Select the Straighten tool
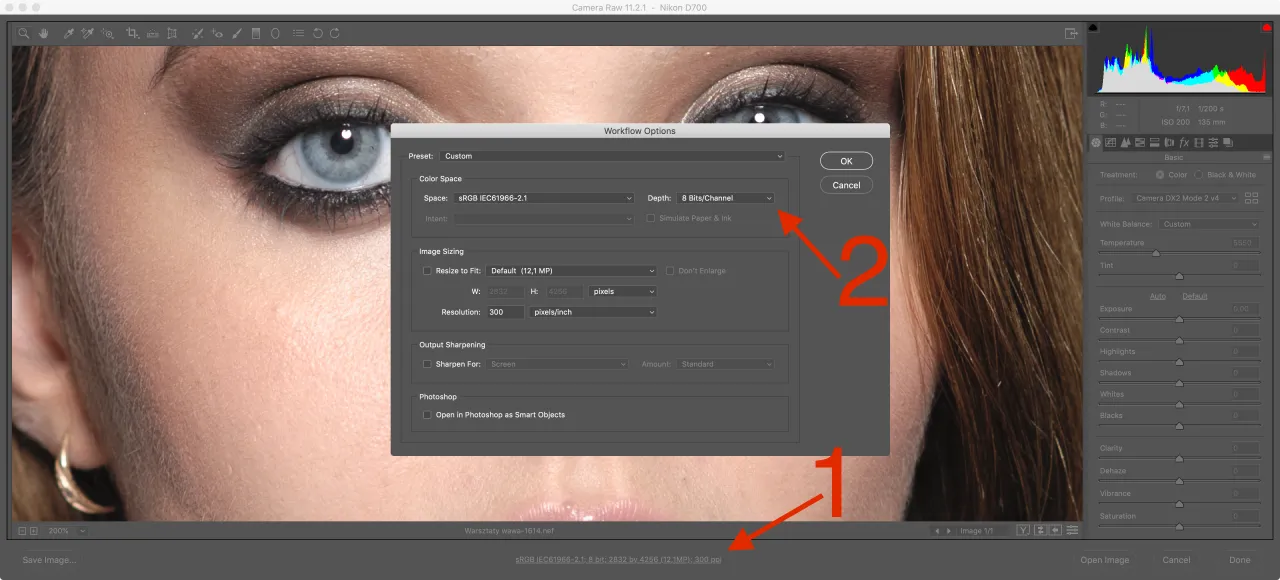 pos(152,33)
